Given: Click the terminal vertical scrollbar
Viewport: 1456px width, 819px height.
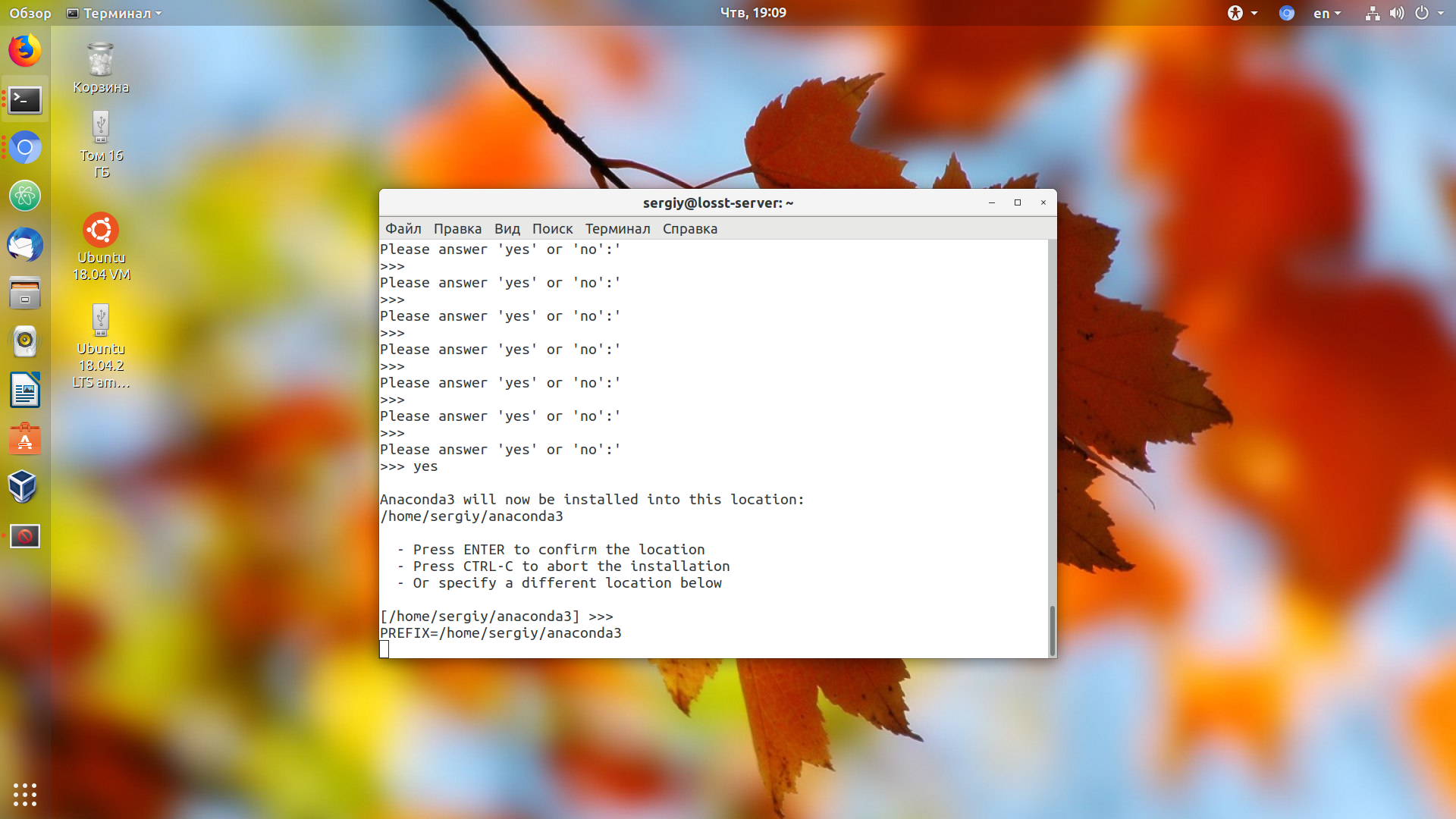Looking at the screenshot, I should click(x=1052, y=630).
